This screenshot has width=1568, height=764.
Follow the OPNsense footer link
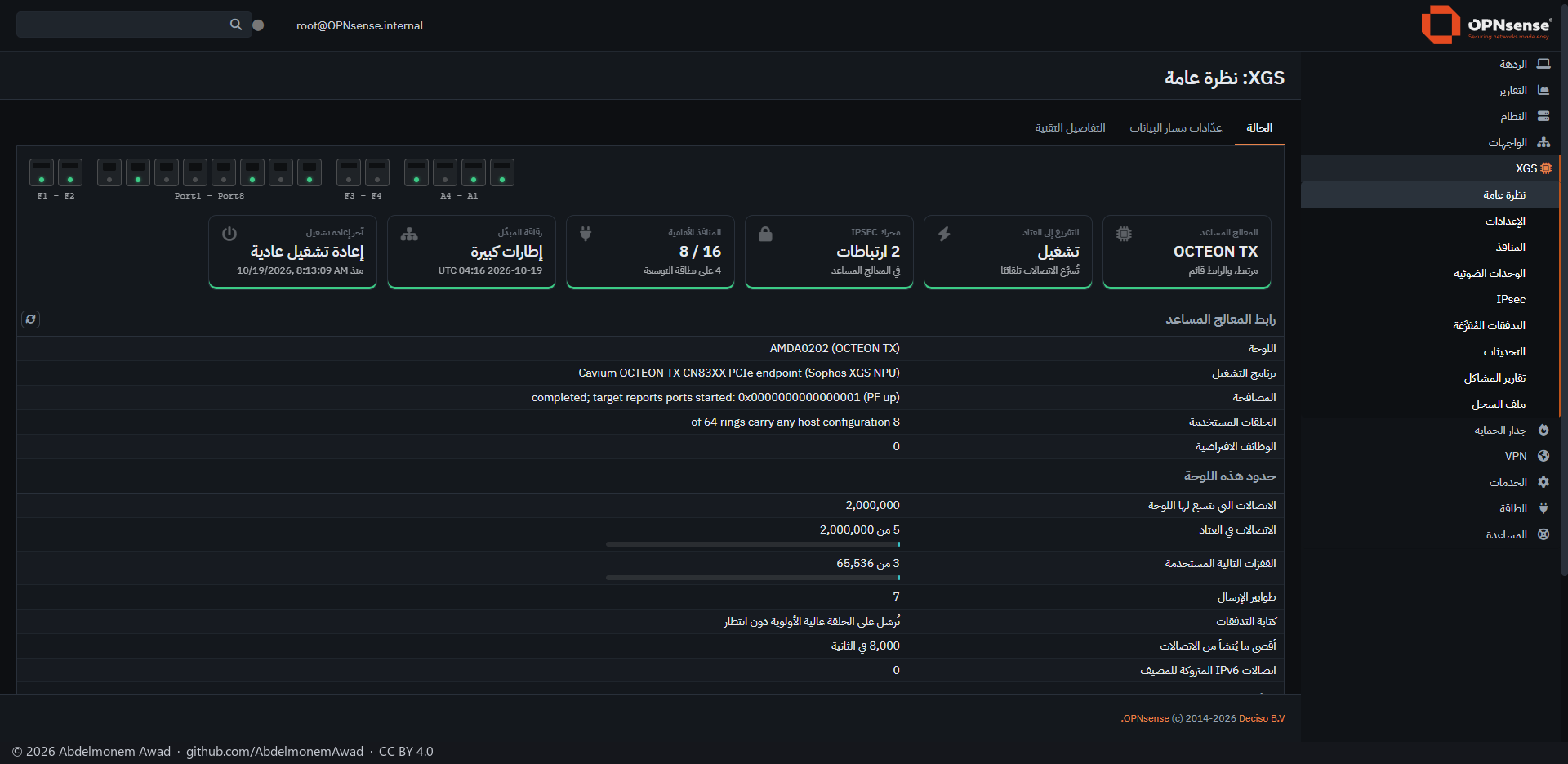coord(1146,718)
